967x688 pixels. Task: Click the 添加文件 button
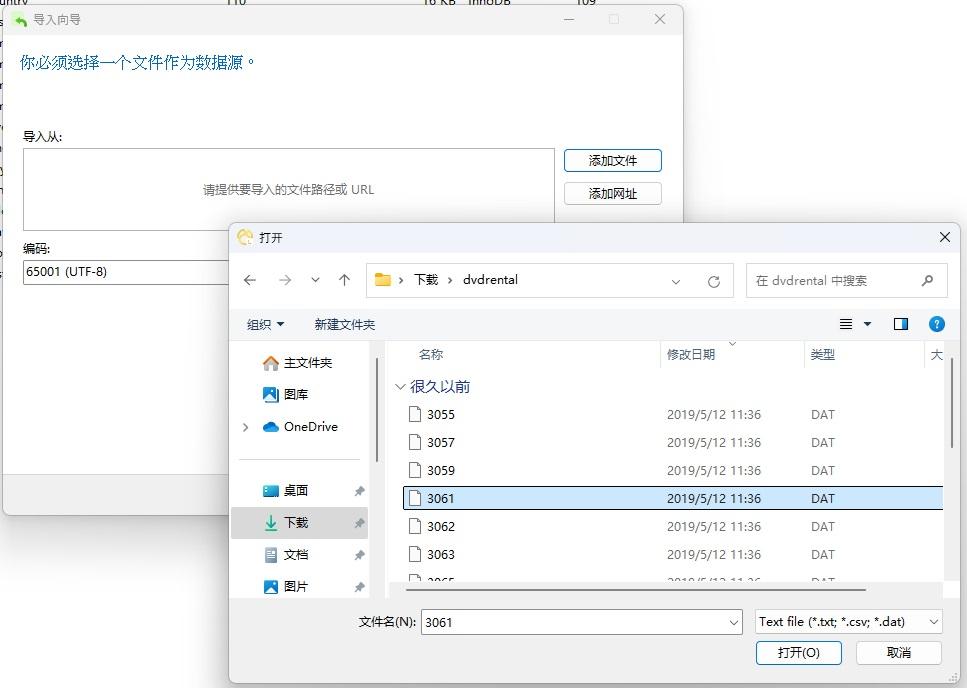[612, 160]
